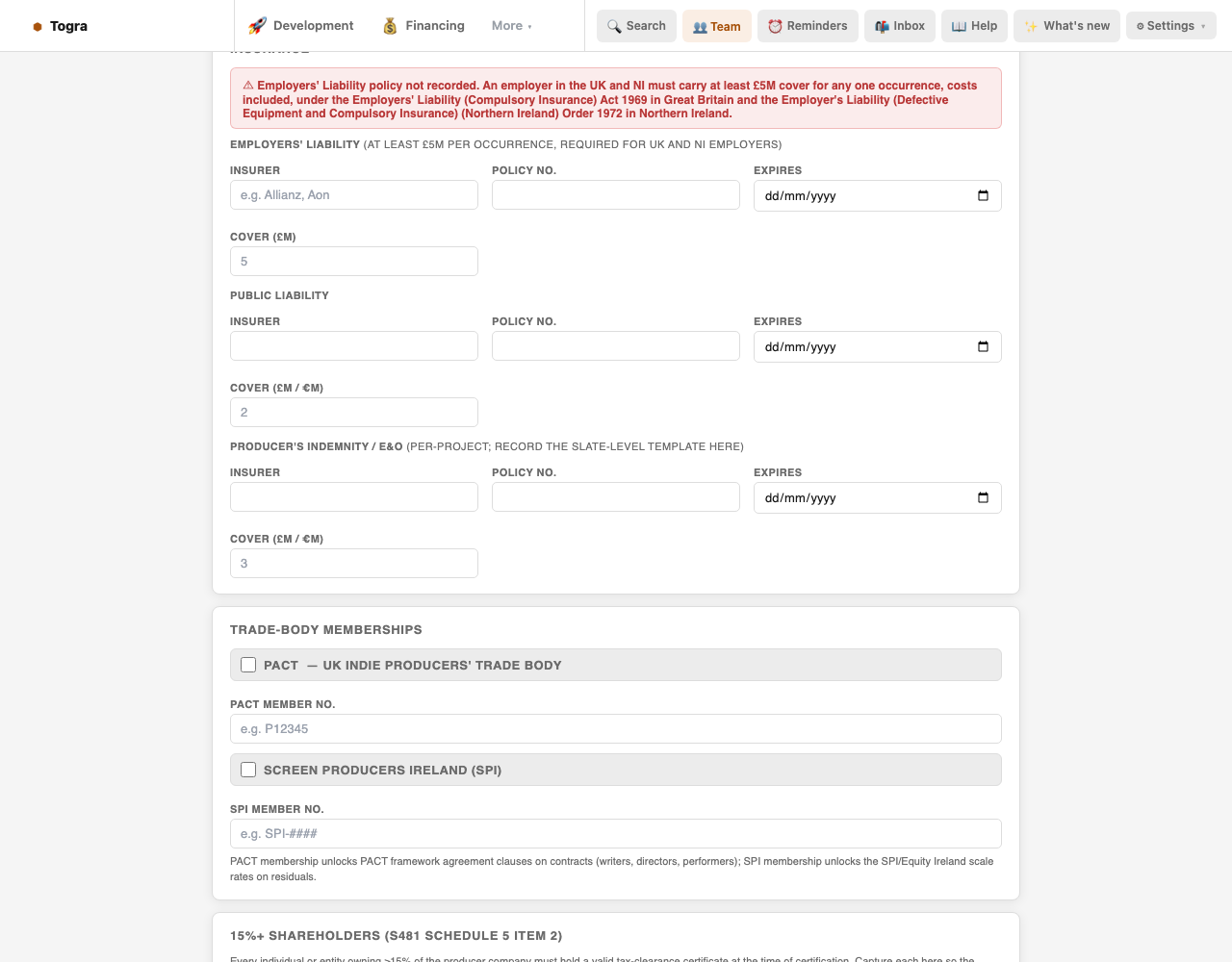This screenshot has width=1232, height=962.
Task: Focus the Public Liability insurer field
Action: [354, 346]
